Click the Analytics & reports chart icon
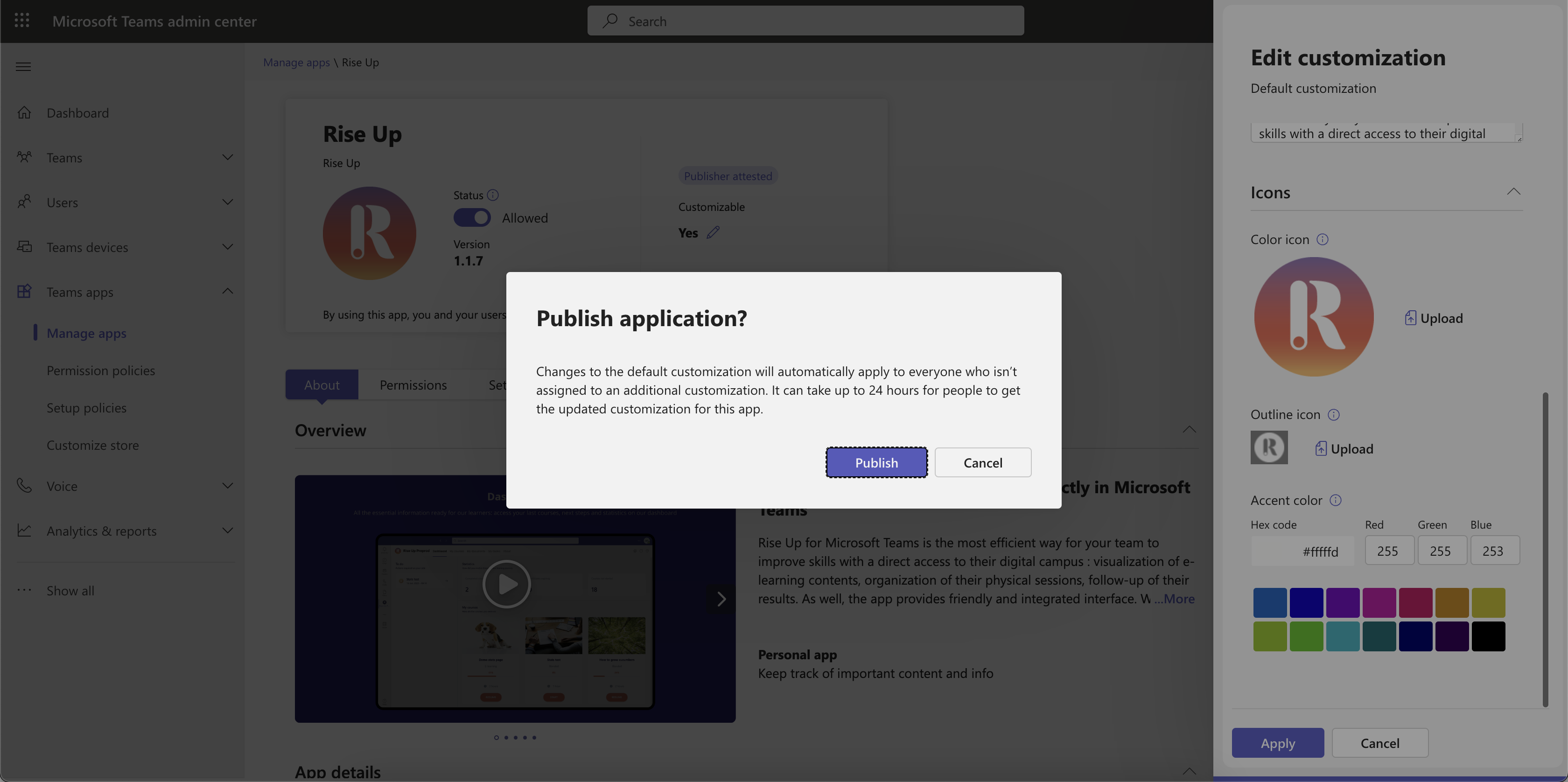This screenshot has height=782, width=1568. pyautogui.click(x=24, y=530)
